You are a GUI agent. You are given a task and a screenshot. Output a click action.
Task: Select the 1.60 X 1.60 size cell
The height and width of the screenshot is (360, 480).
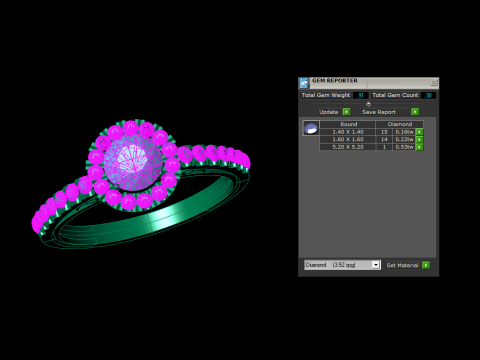[348, 139]
